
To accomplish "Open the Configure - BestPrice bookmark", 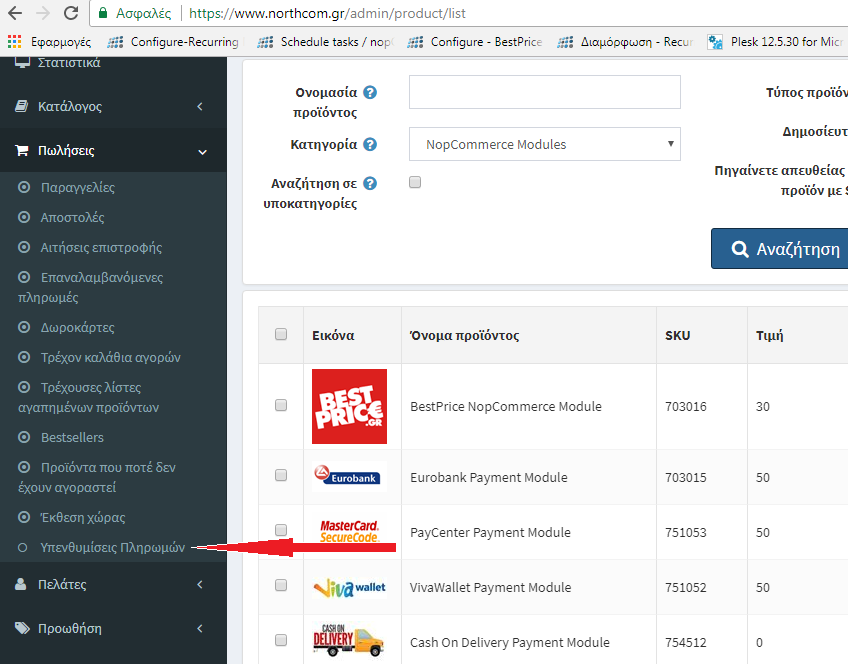I will click(x=475, y=42).
